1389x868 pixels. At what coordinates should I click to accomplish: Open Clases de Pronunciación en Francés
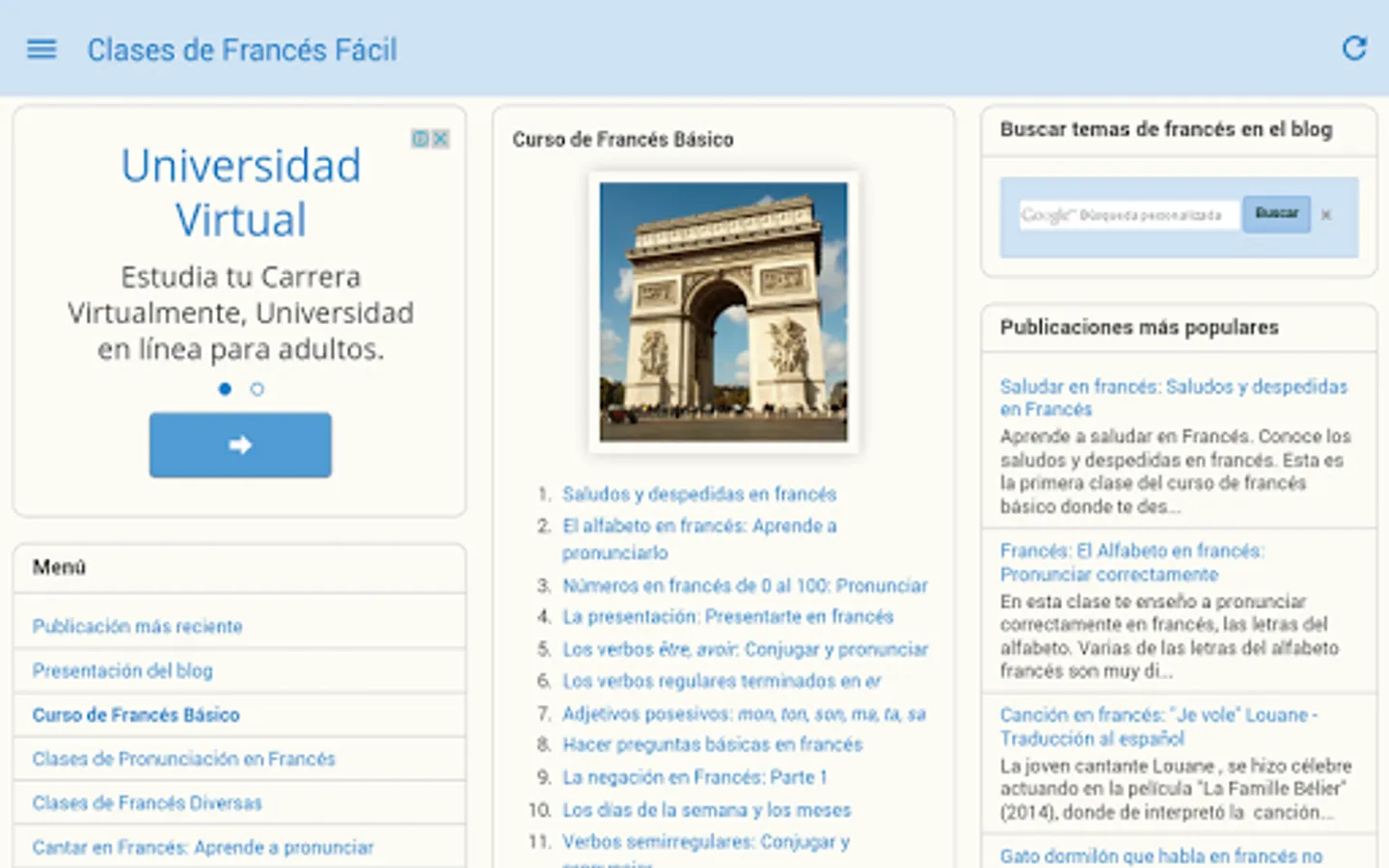click(183, 759)
